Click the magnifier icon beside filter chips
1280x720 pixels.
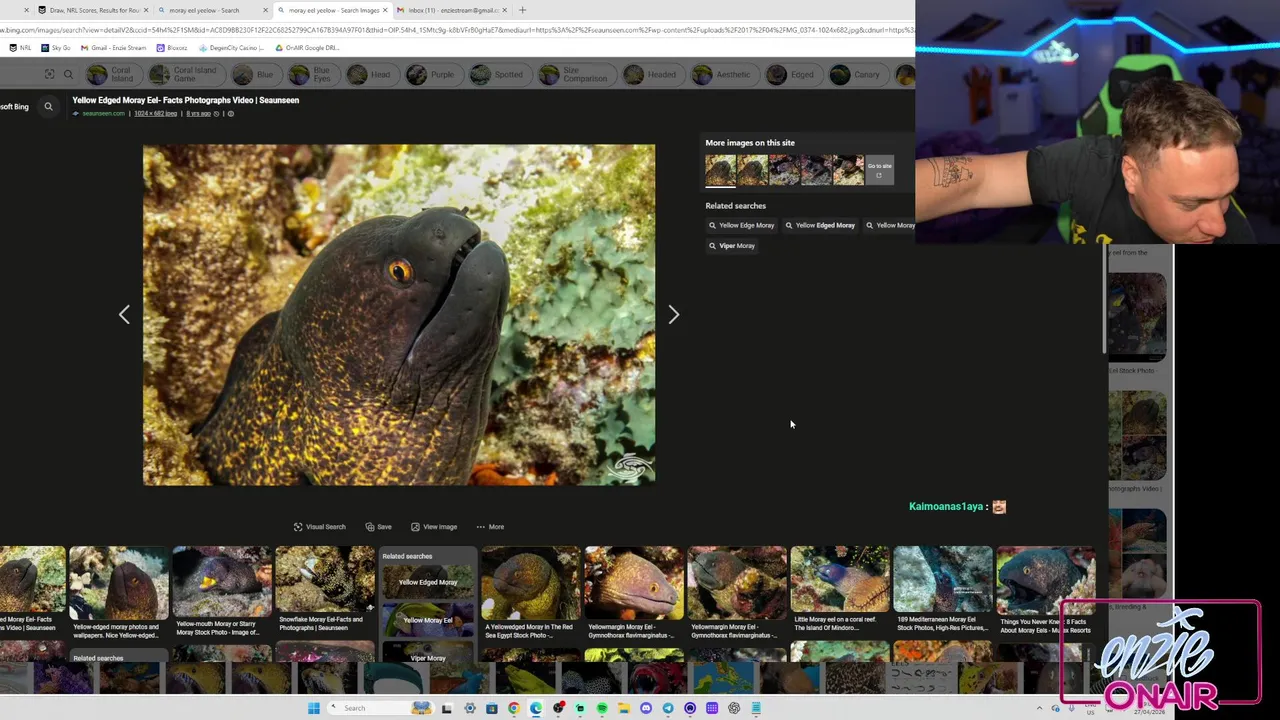(x=68, y=74)
